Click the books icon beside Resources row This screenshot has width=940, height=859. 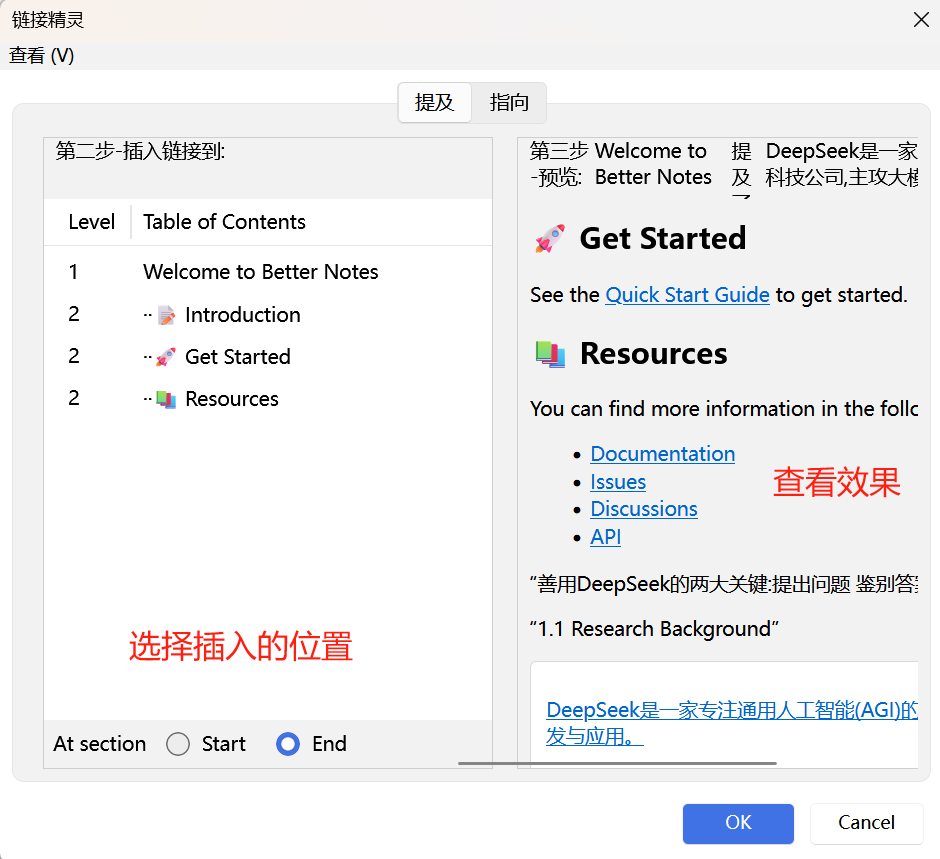click(x=166, y=399)
